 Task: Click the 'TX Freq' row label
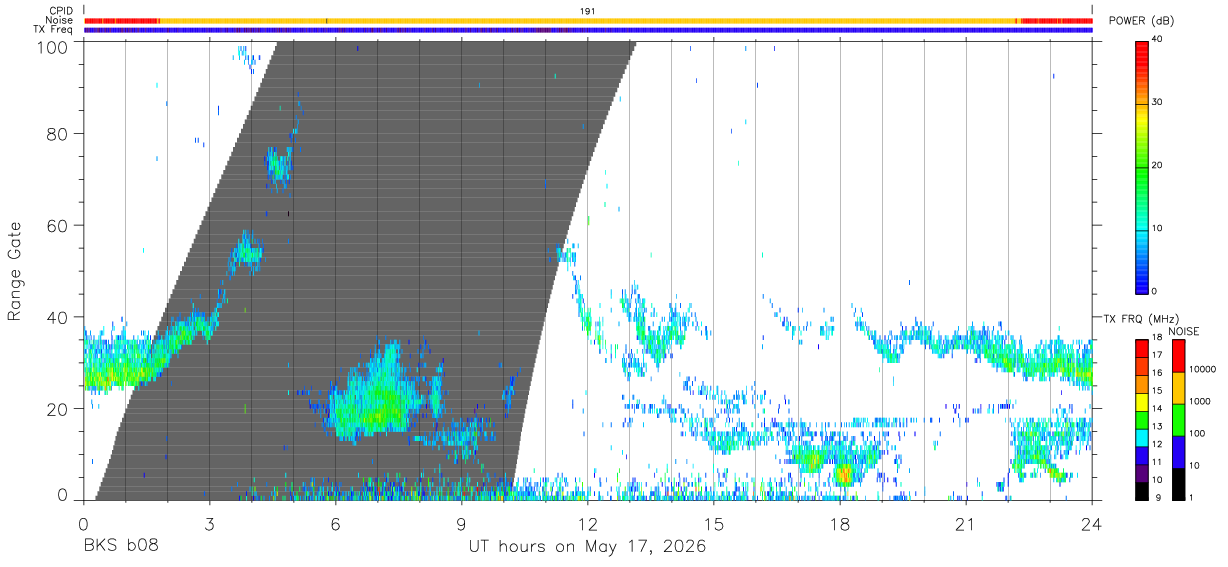(x=54, y=29)
